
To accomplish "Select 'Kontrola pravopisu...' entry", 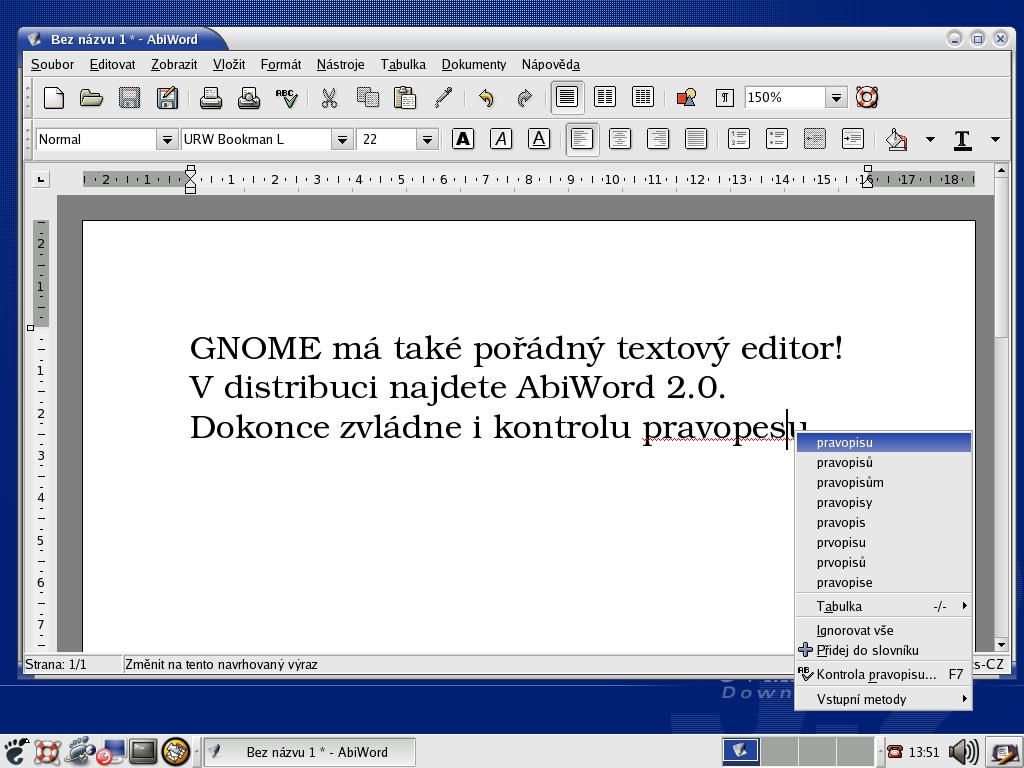I will coord(884,675).
